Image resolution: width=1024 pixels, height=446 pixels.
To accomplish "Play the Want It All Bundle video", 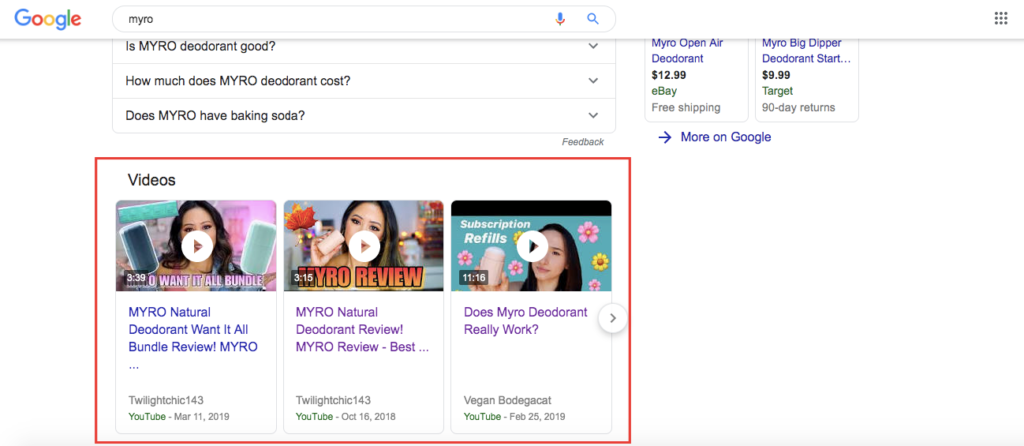I will (x=197, y=246).
